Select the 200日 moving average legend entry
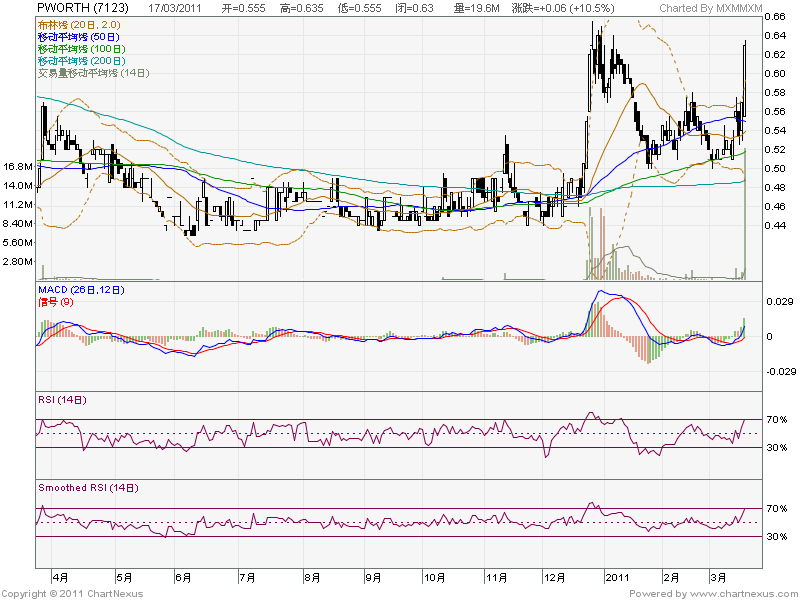Screen dimensions: 800x600 82,60
